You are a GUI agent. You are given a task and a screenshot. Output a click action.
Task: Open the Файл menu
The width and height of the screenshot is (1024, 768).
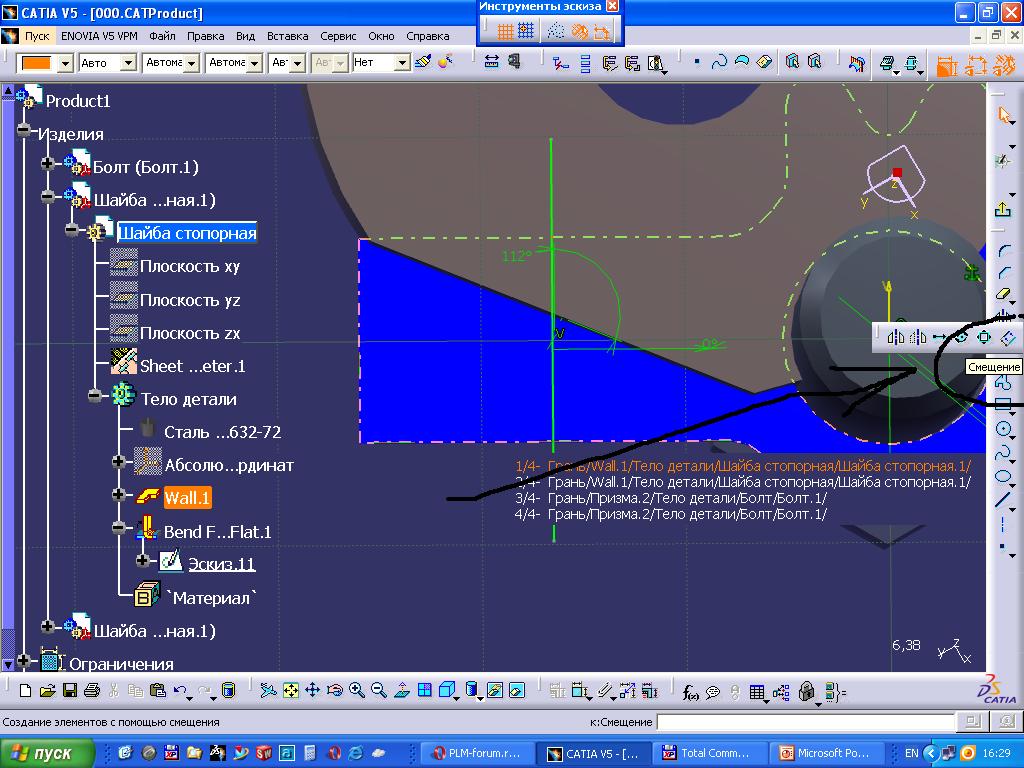click(x=162, y=36)
